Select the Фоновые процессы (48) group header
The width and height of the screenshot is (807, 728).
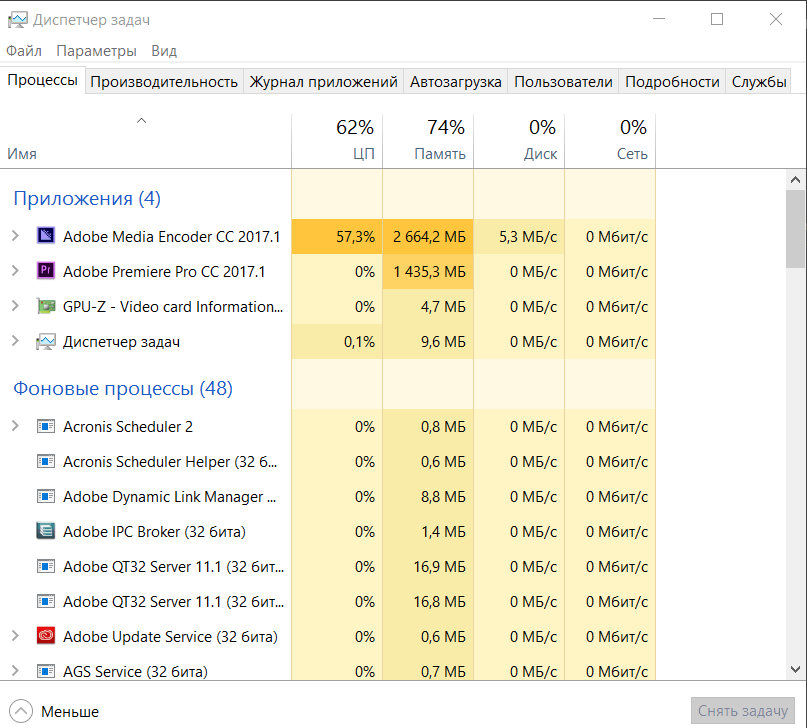[123, 388]
